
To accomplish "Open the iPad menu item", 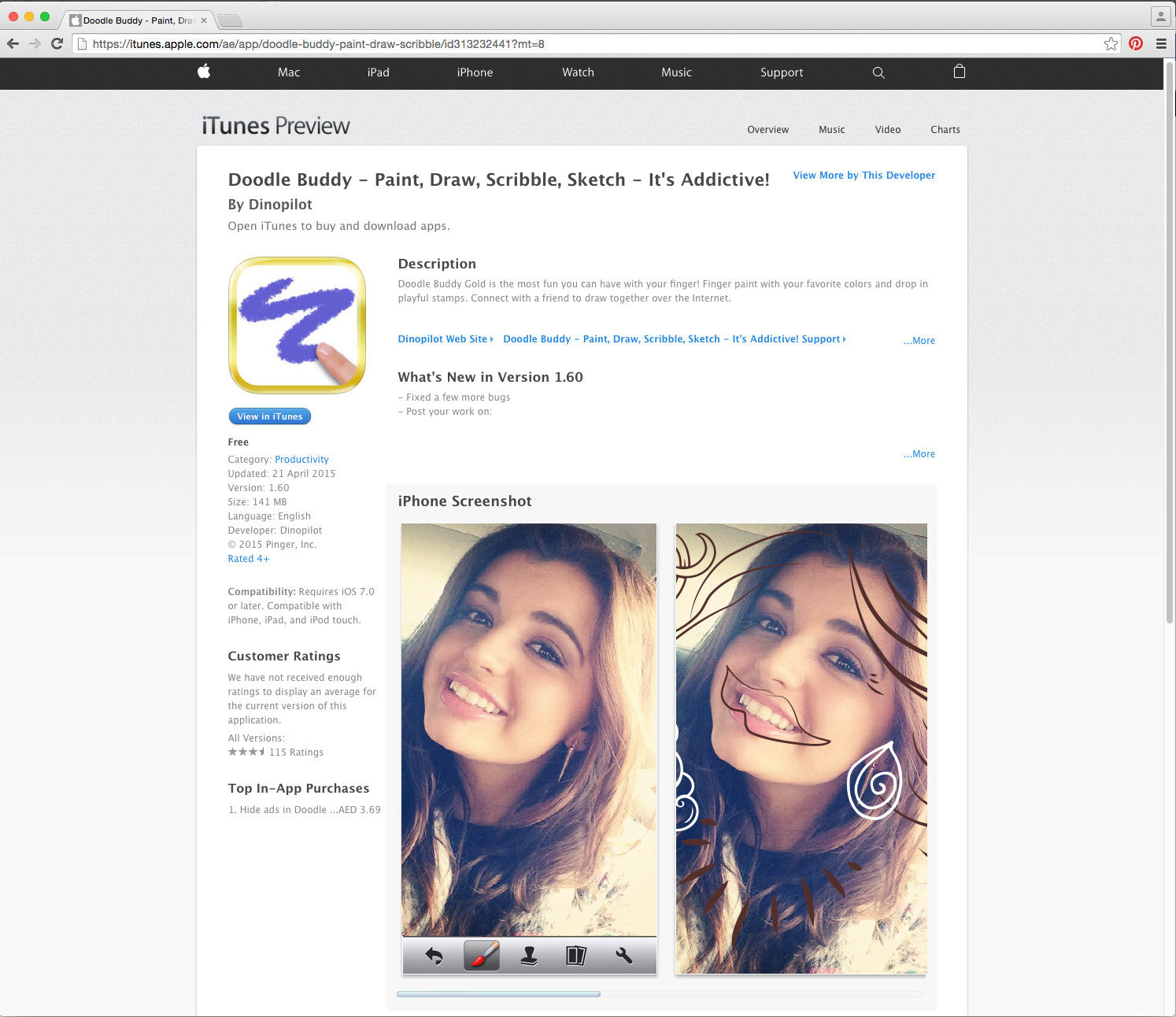I will pyautogui.click(x=379, y=72).
